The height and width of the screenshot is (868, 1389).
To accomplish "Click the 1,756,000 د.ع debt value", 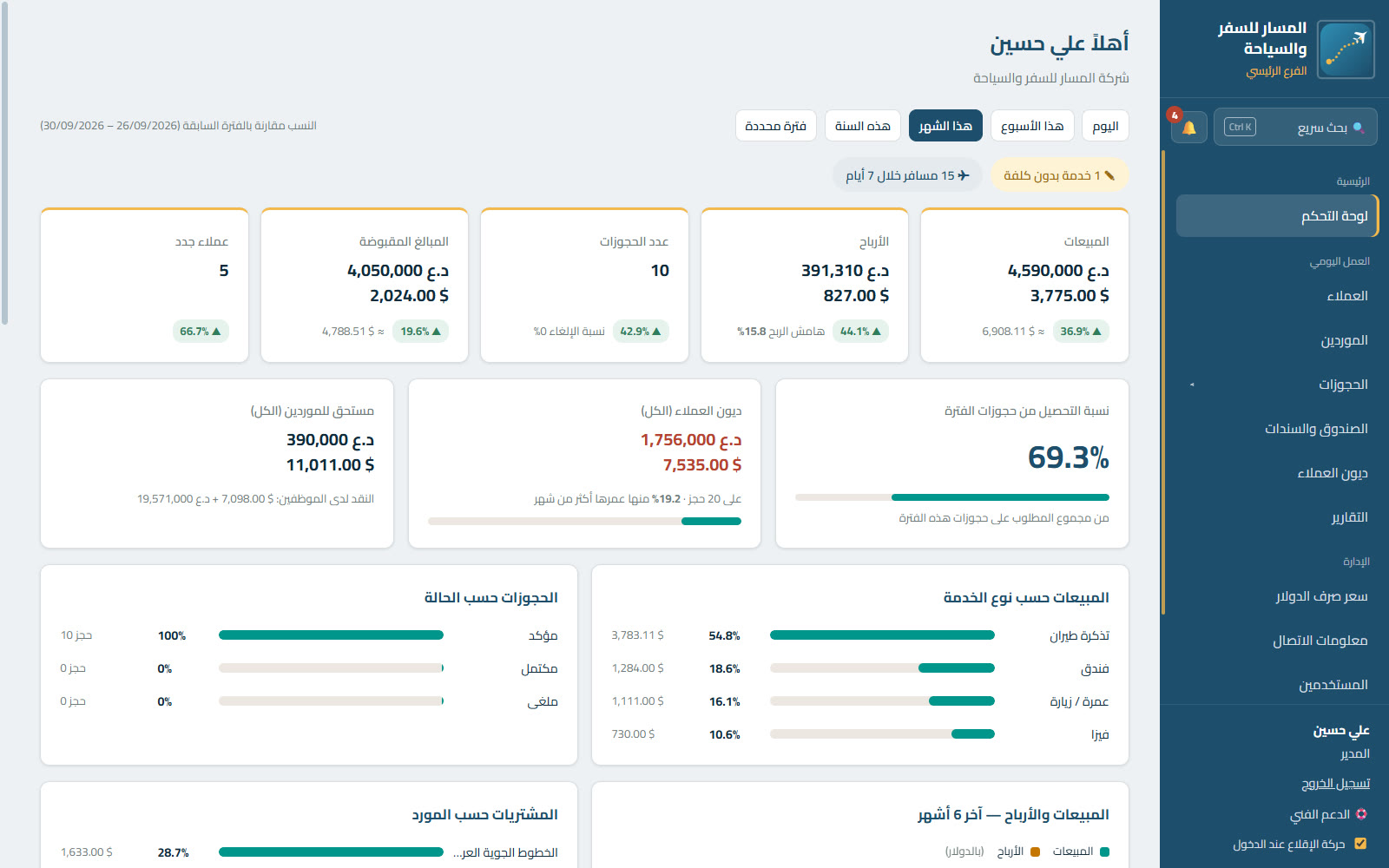I will click(691, 440).
